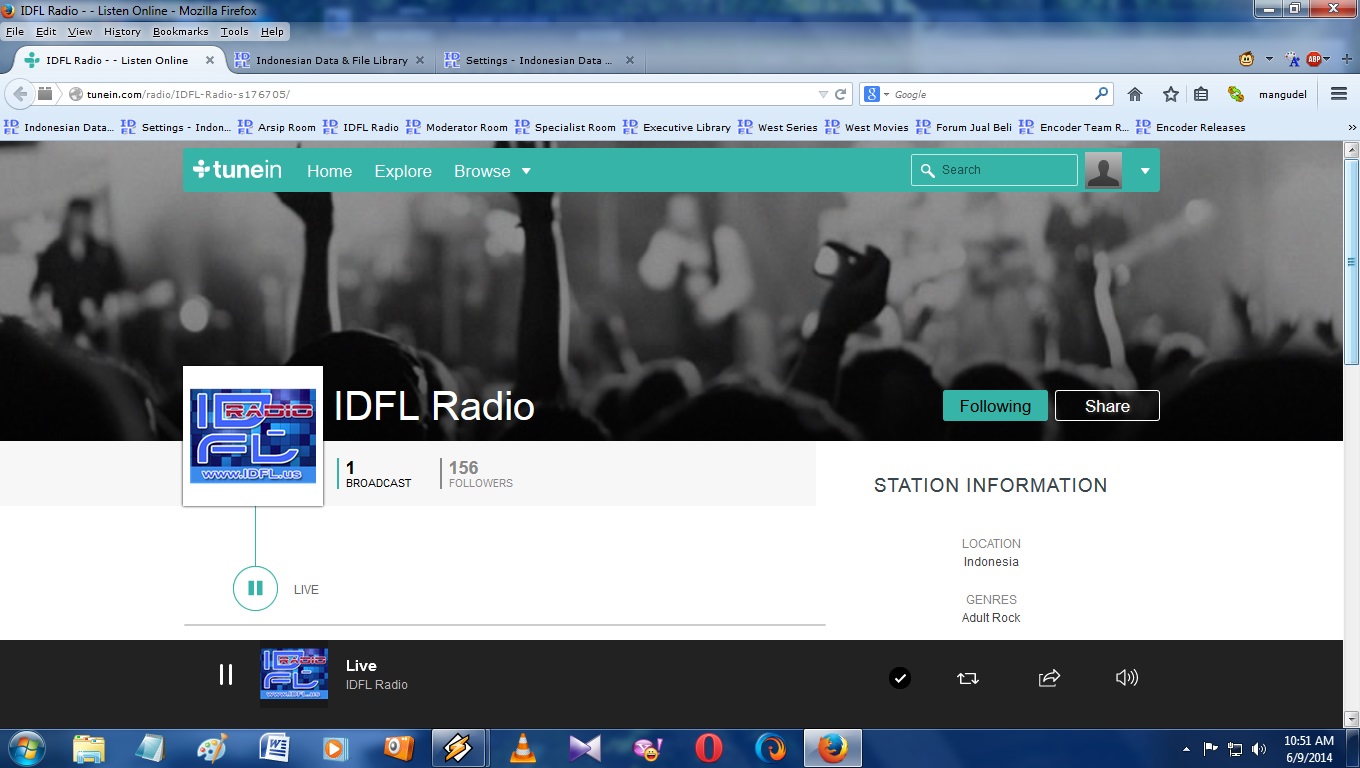The height and width of the screenshot is (768, 1360).
Task: Open the Google search engine dropdown
Action: [x=877, y=94]
